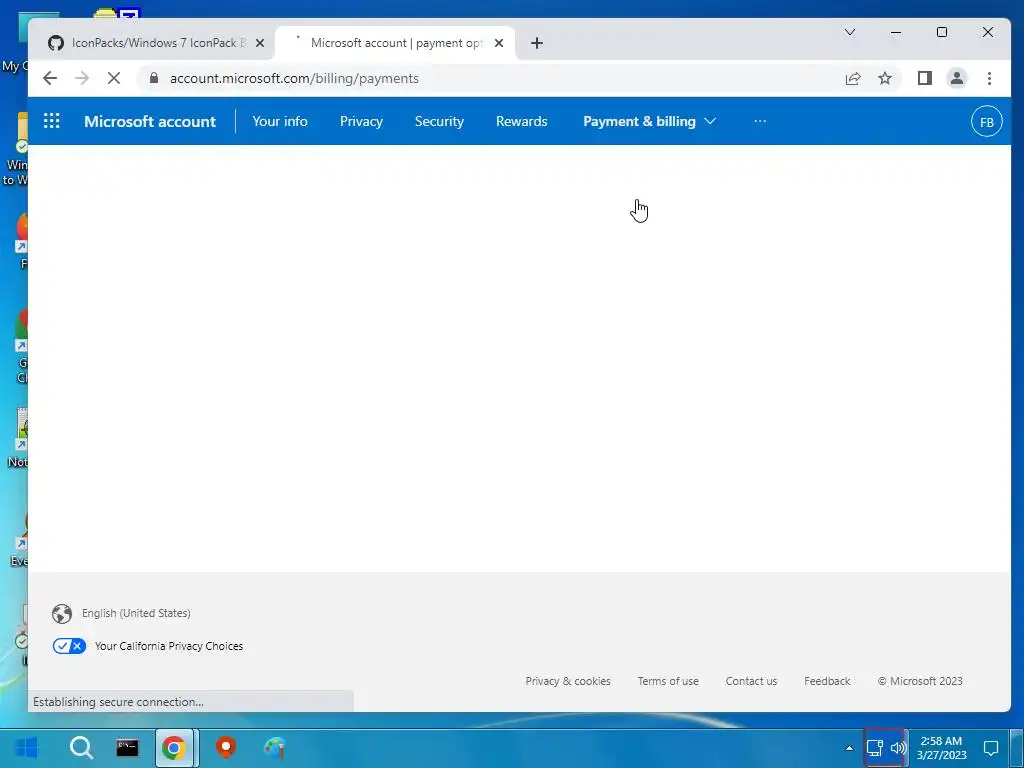This screenshot has height=768, width=1024.
Task: Change language English (United States)
Action: click(x=136, y=613)
